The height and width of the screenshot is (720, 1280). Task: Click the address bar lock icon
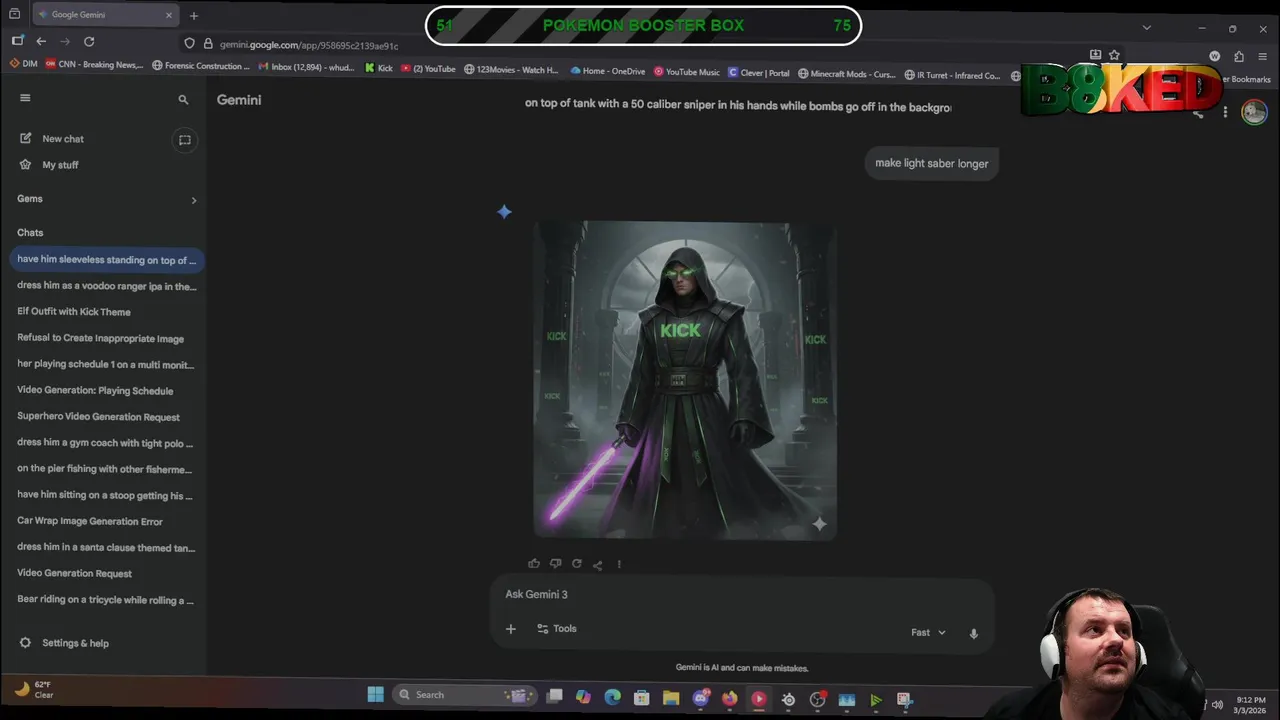(208, 44)
